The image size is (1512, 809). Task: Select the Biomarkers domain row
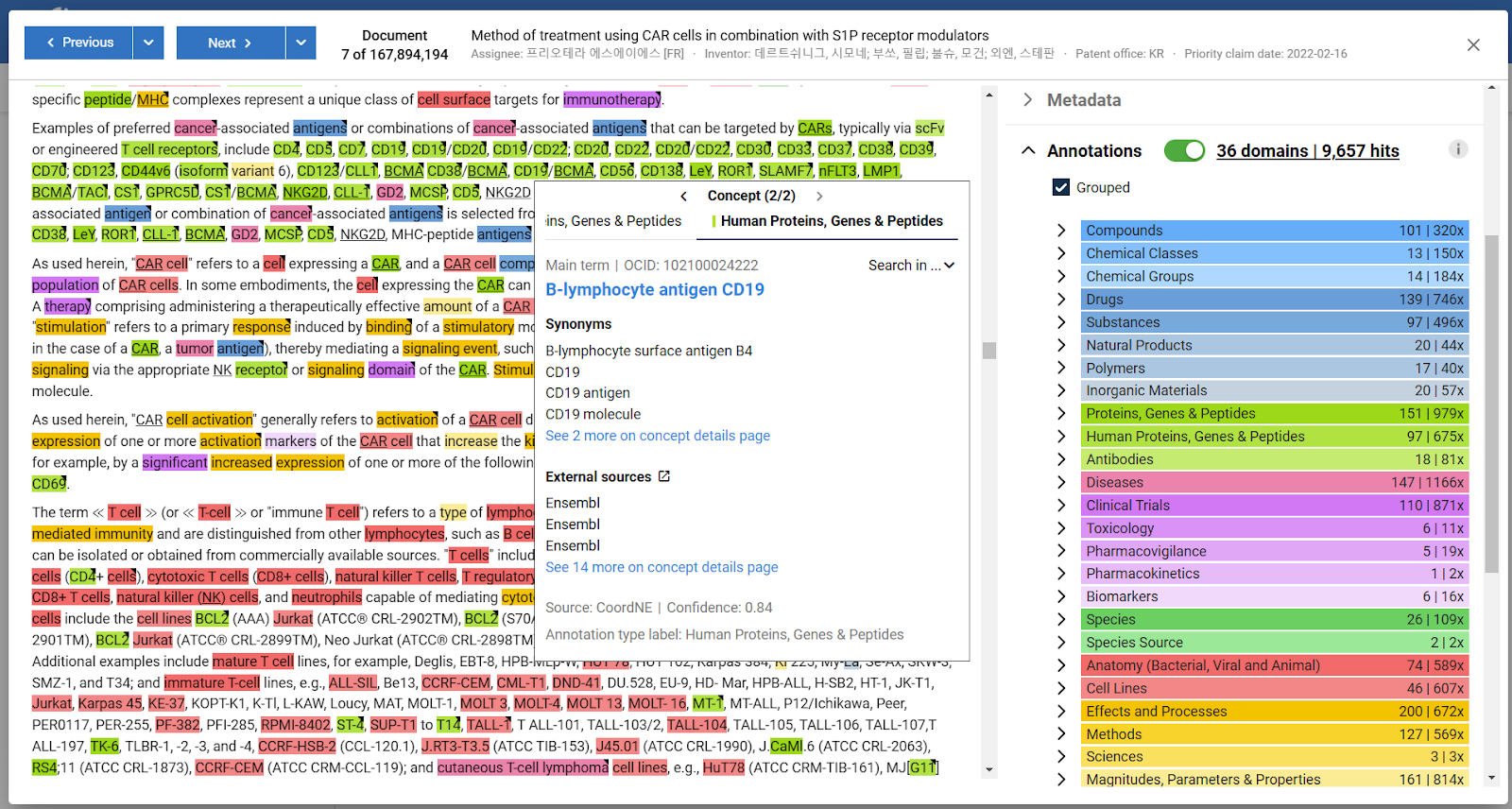click(x=1274, y=596)
